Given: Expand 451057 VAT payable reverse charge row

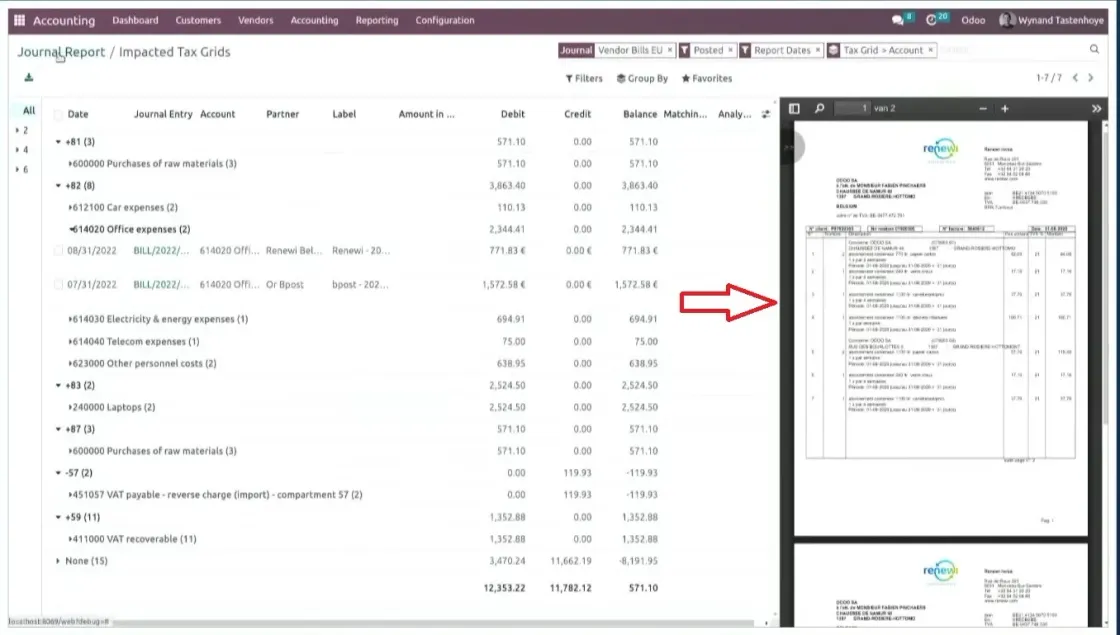Looking at the screenshot, I should 70,494.
